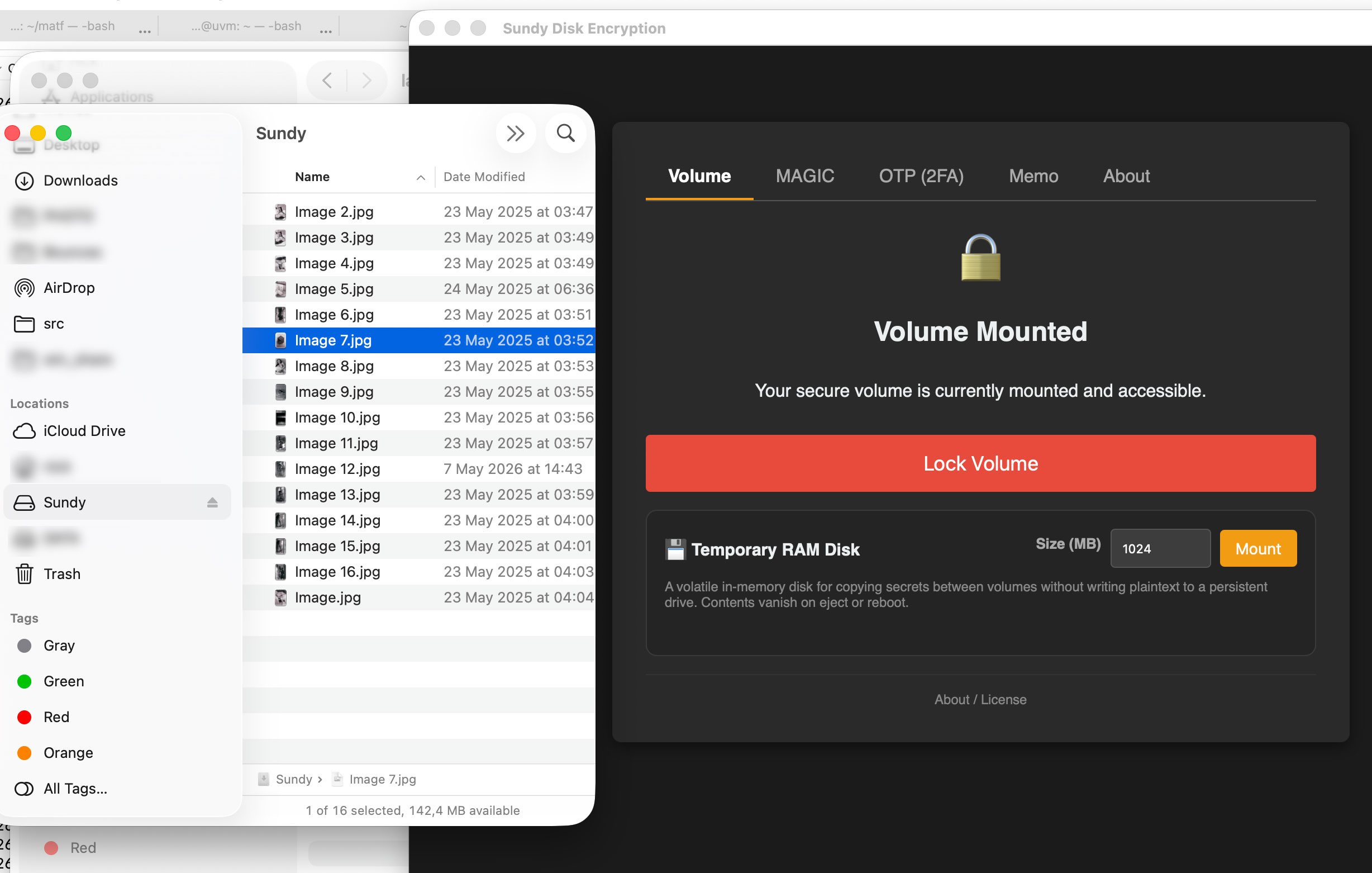Select the Green tag
The width and height of the screenshot is (1372, 873).
[x=64, y=681]
